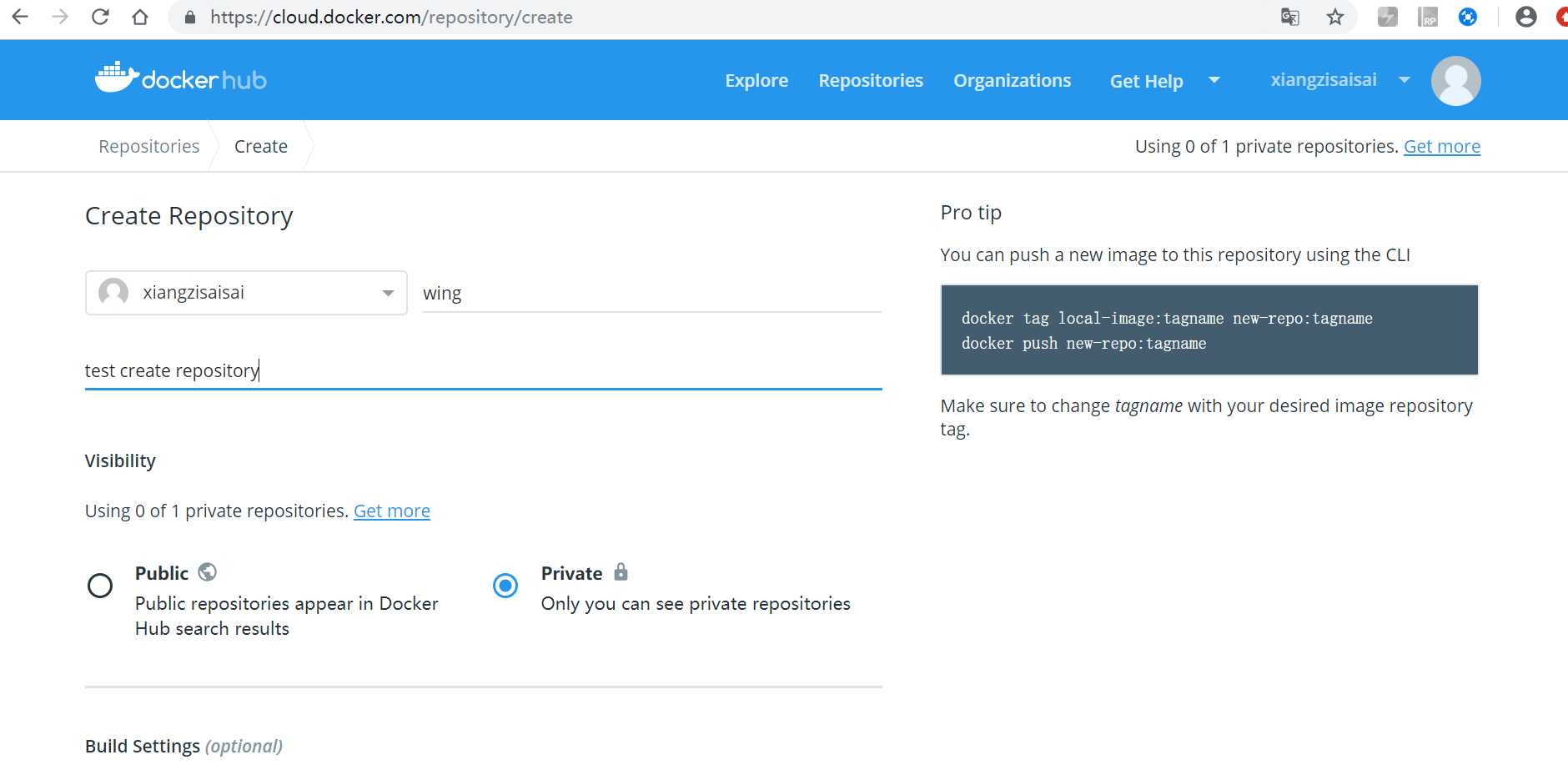This screenshot has height=770, width=1568.
Task: Click the lock icon next to Private
Action: 621,572
